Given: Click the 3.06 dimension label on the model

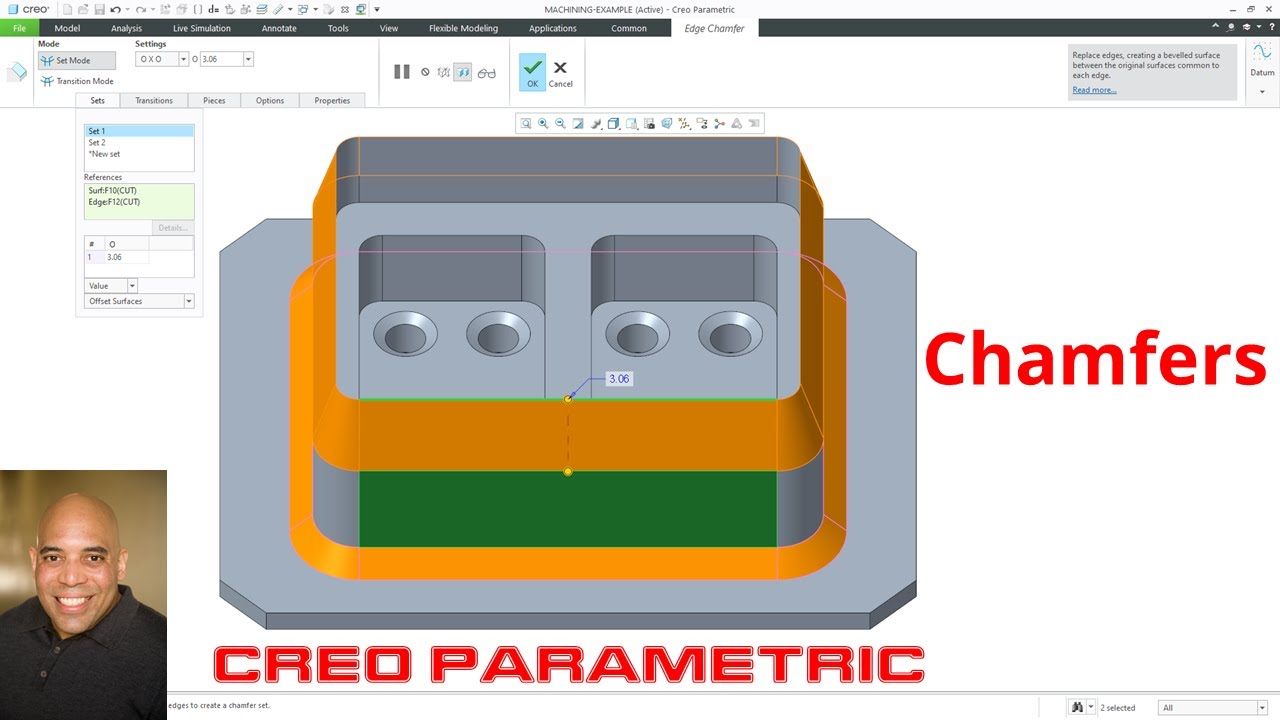Looking at the screenshot, I should (619, 379).
